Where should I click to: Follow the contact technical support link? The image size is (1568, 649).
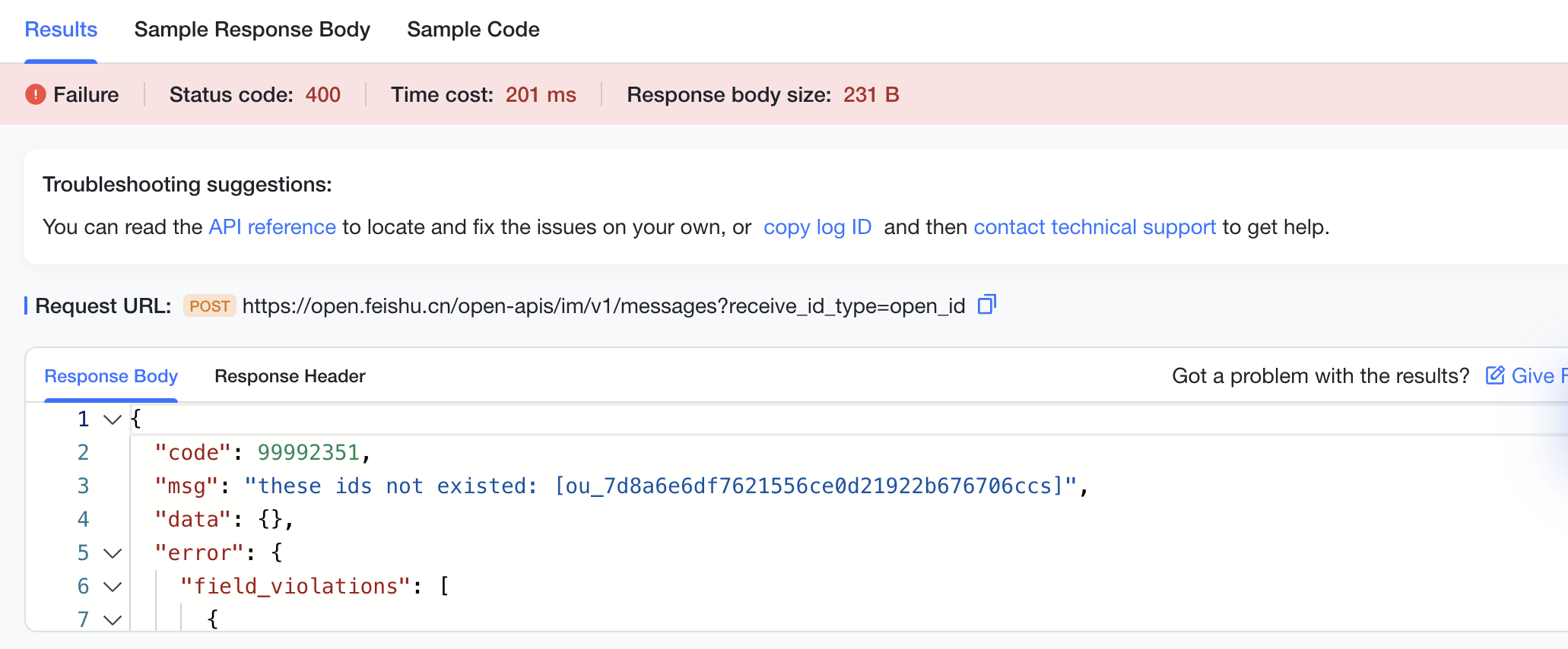pos(1094,227)
